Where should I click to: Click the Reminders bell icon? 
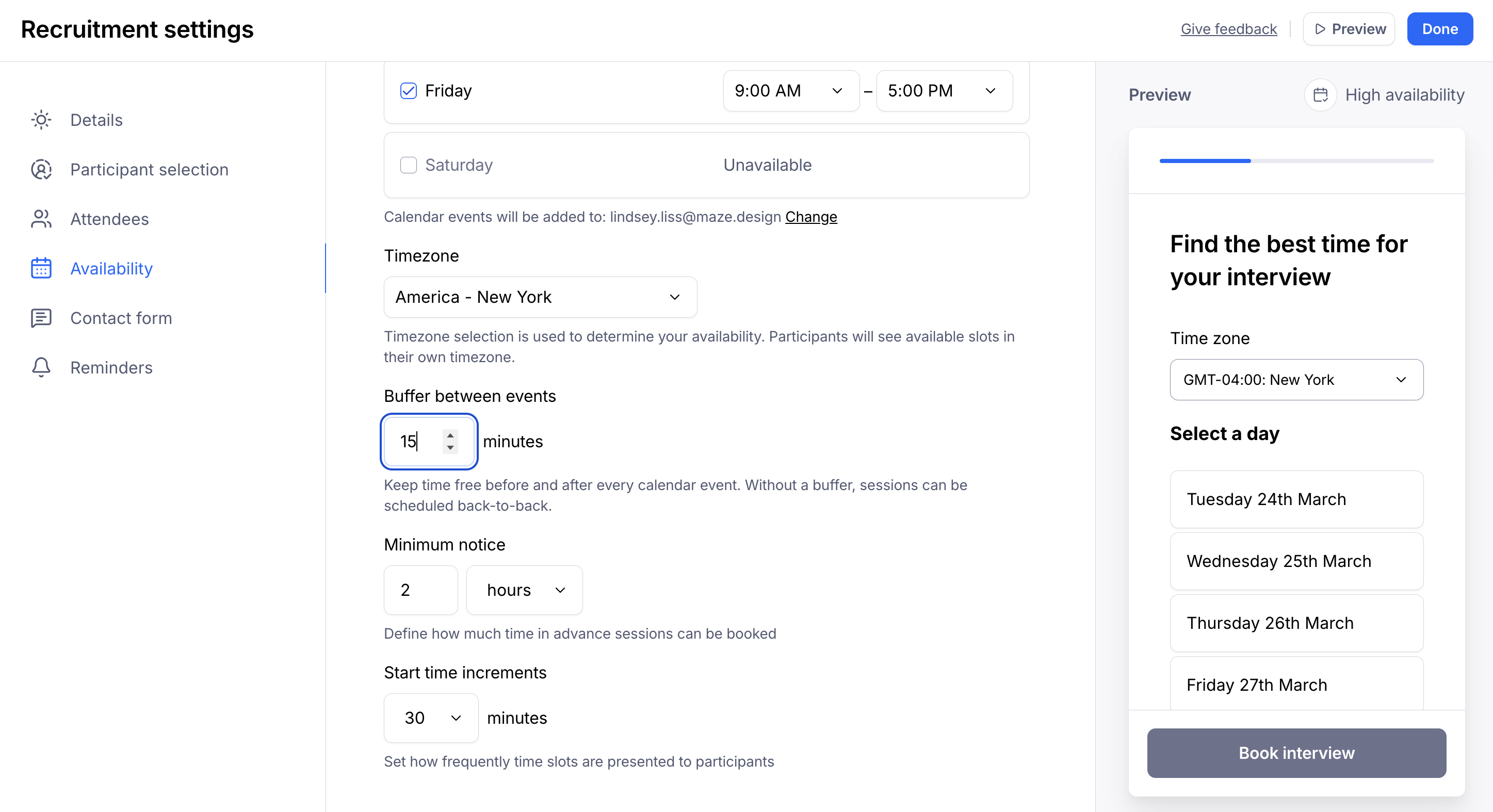click(41, 367)
